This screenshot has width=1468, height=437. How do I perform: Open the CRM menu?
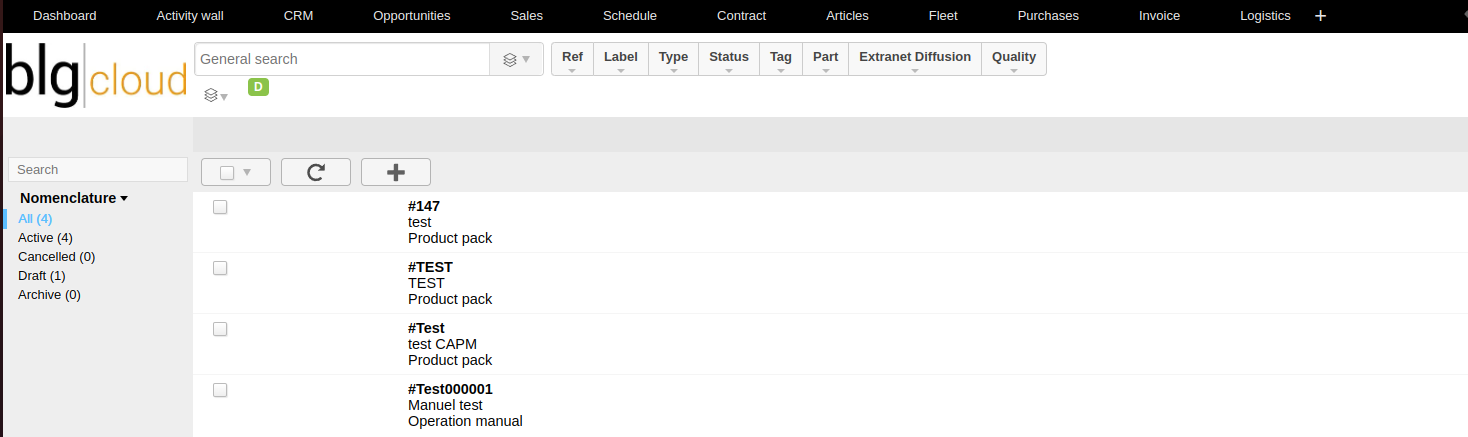(x=298, y=16)
